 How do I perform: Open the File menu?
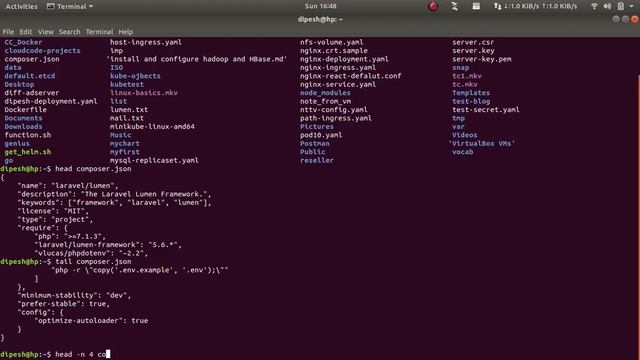[8, 32]
